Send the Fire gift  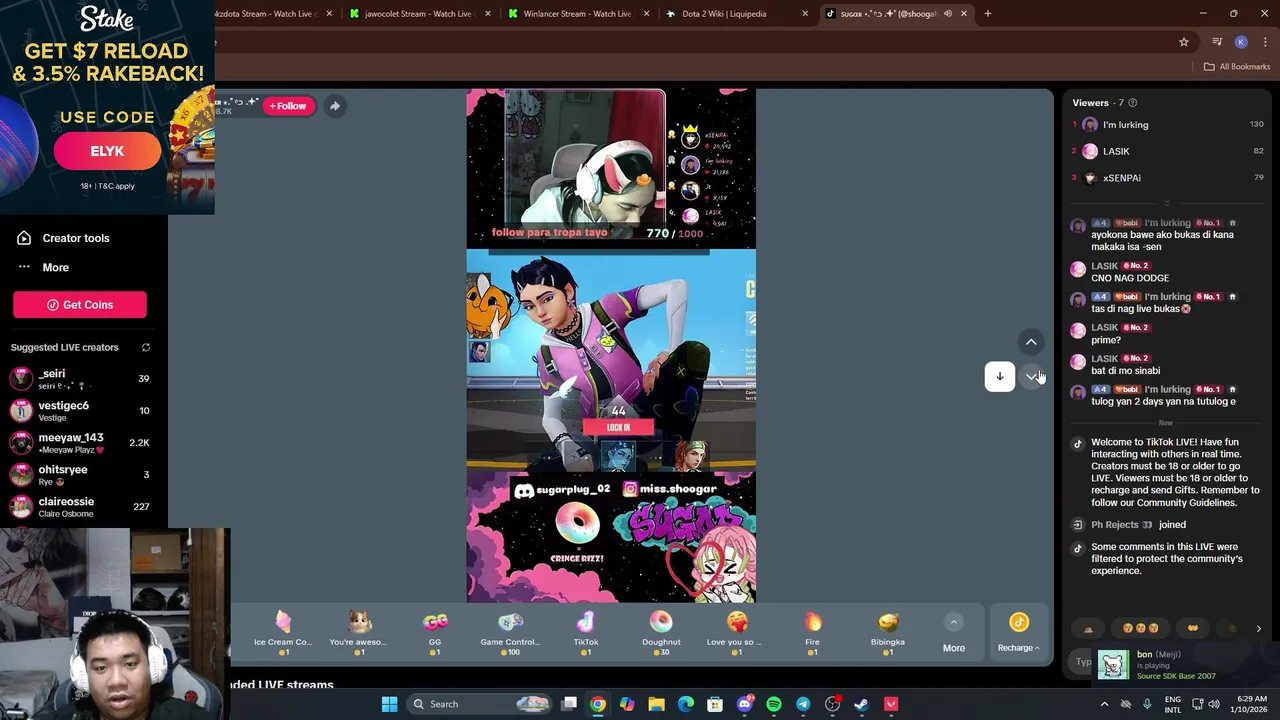point(812,634)
